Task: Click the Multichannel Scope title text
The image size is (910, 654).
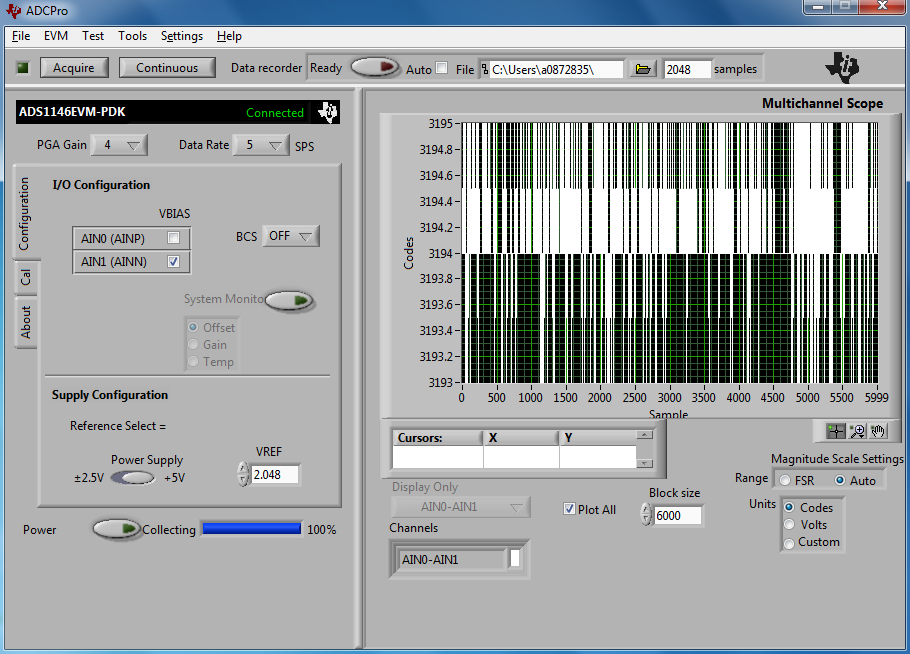Action: coord(822,103)
